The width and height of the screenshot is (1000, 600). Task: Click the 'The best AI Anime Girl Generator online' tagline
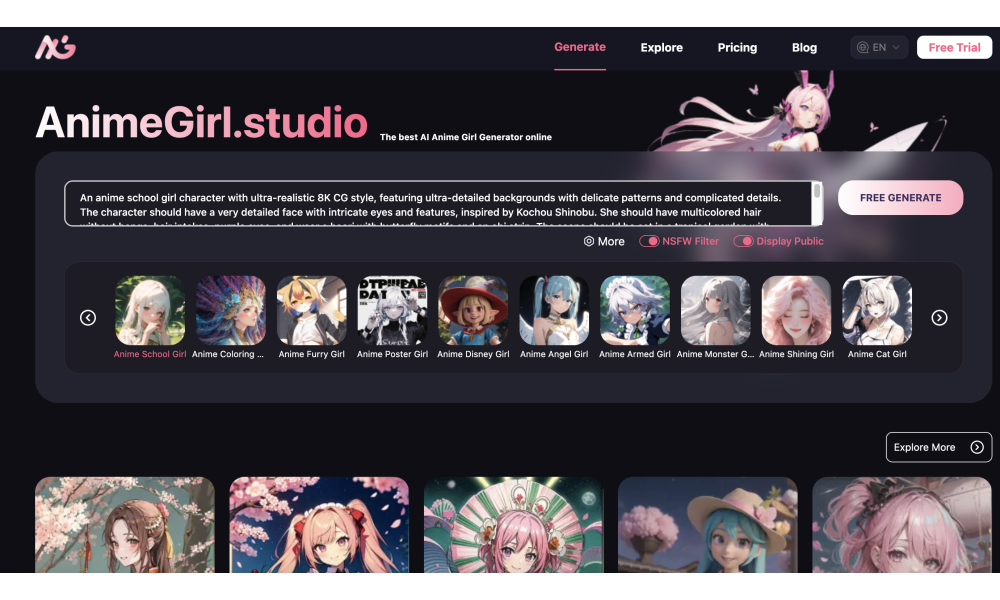pyautogui.click(x=466, y=137)
